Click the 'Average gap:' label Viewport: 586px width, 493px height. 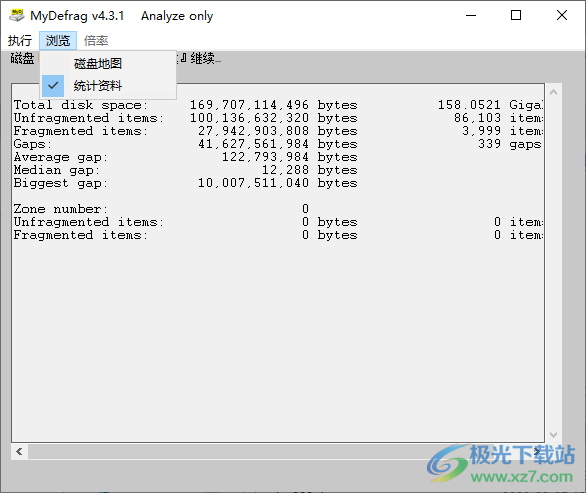pos(61,157)
